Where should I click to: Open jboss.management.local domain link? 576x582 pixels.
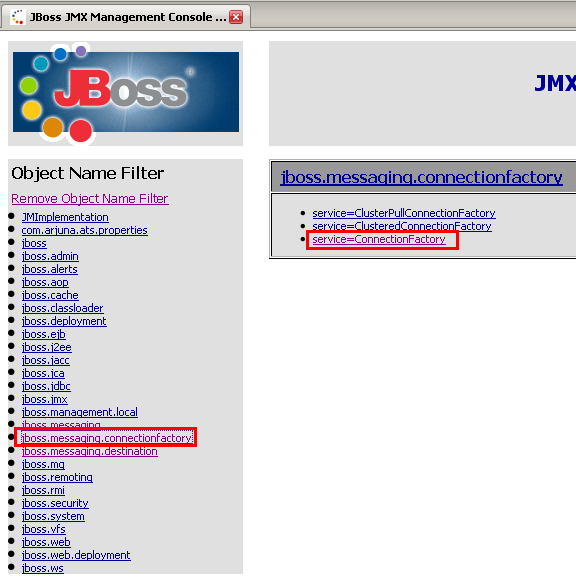tap(79, 412)
